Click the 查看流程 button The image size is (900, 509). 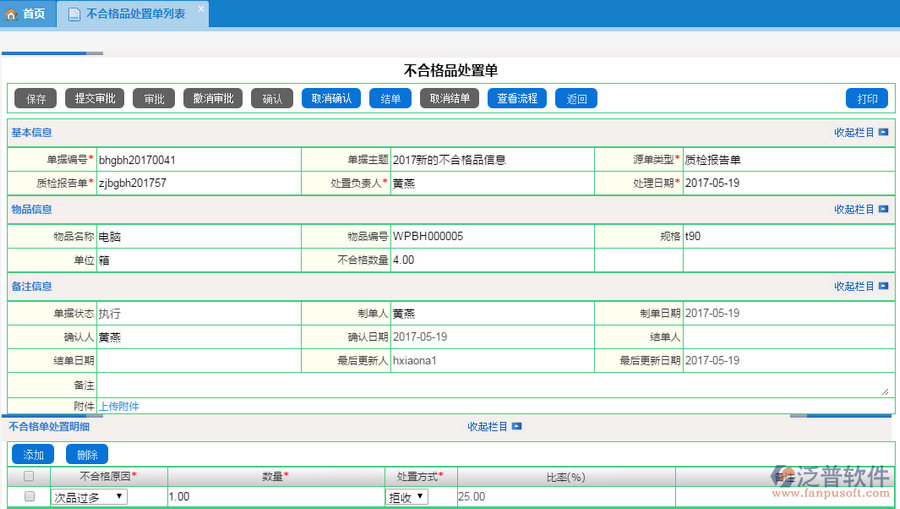(517, 98)
